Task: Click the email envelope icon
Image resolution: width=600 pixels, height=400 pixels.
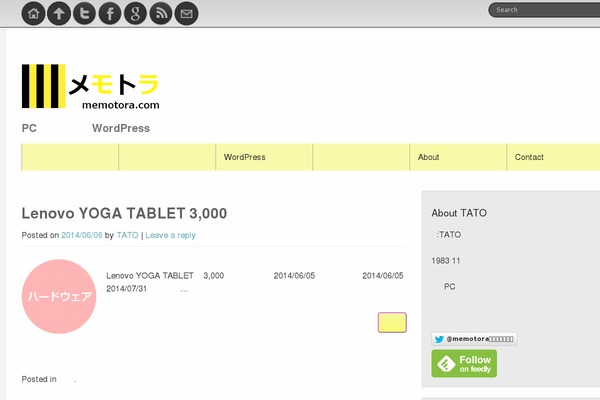Action: click(186, 13)
